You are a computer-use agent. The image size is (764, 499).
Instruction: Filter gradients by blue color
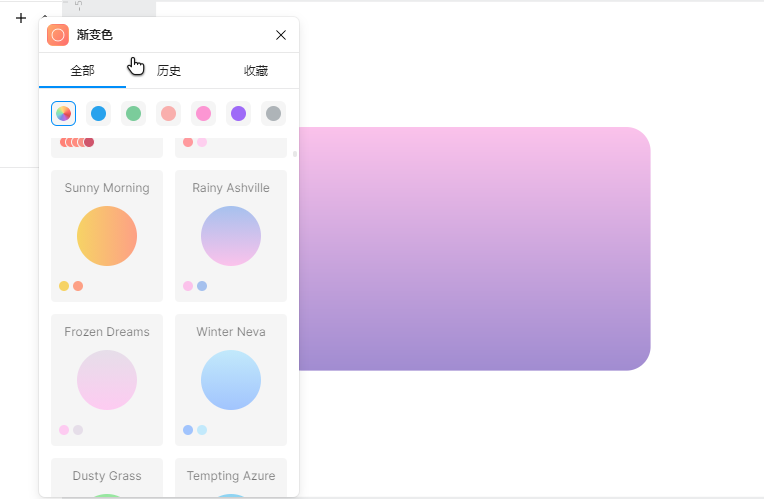[98, 114]
